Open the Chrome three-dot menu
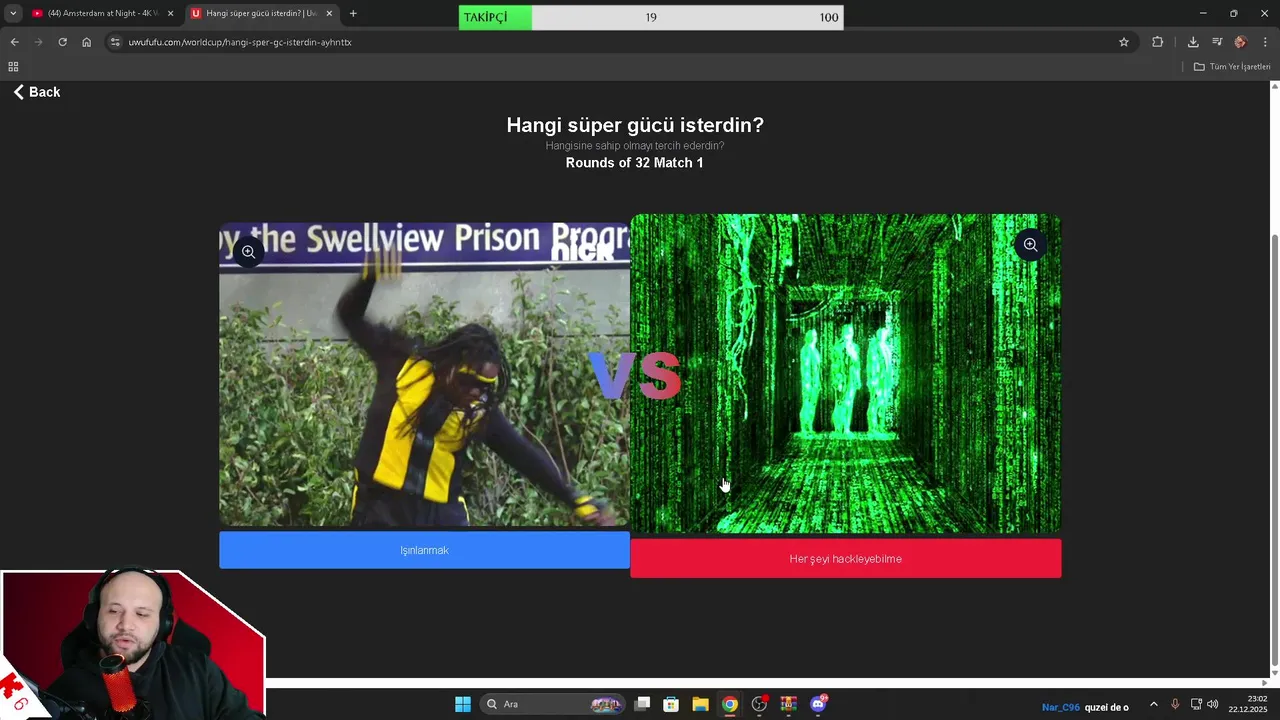The height and width of the screenshot is (720, 1280). point(1265,42)
